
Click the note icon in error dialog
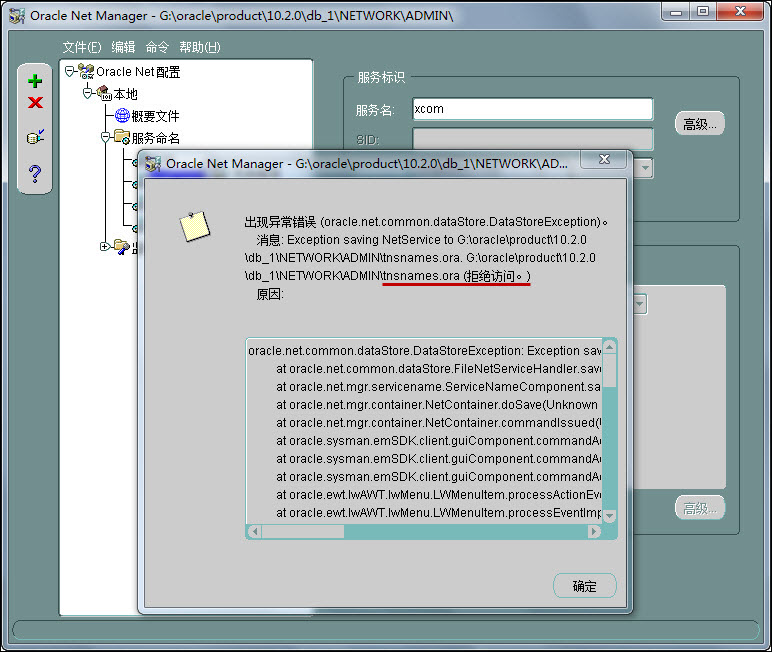[x=194, y=227]
